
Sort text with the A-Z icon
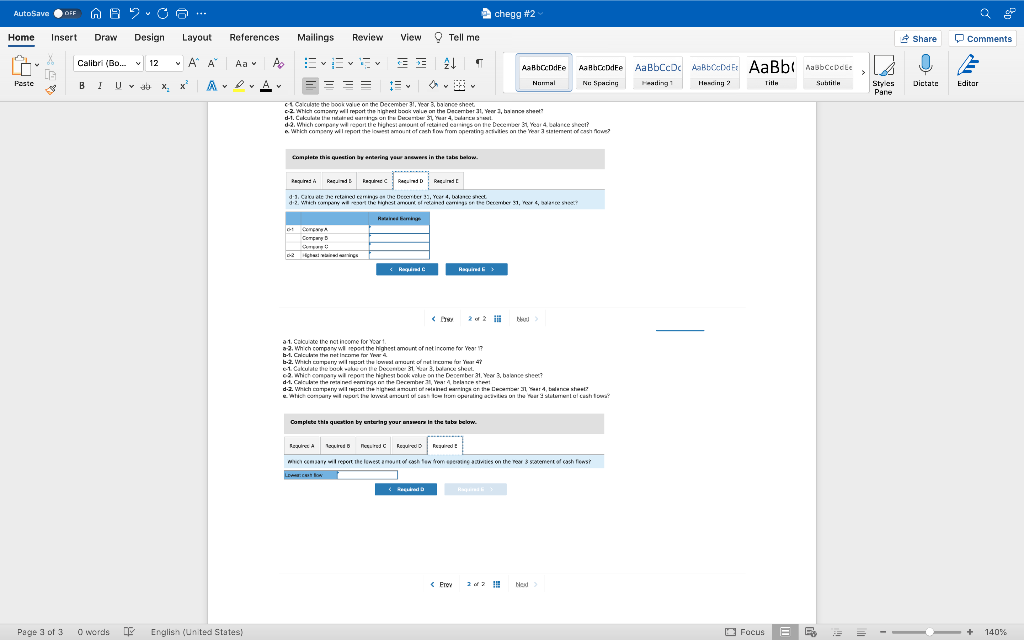click(x=450, y=63)
